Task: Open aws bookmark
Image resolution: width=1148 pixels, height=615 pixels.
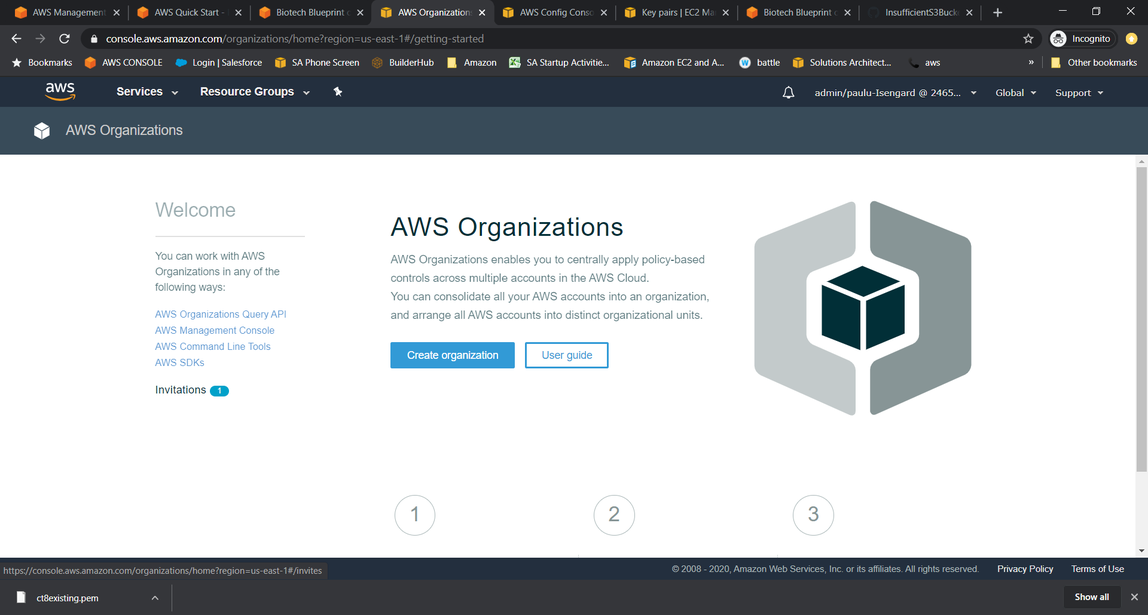Action: 925,63
